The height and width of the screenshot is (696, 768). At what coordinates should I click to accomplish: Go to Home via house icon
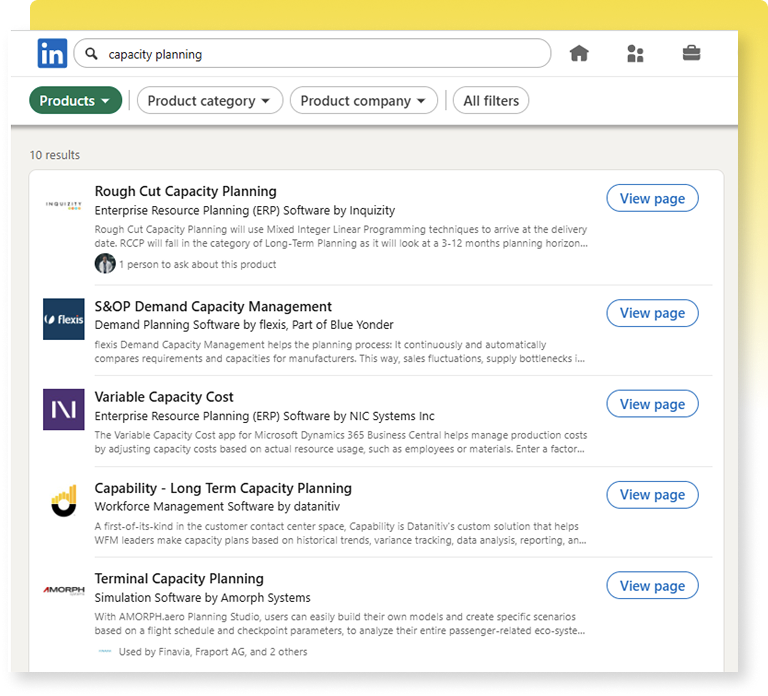click(x=579, y=54)
